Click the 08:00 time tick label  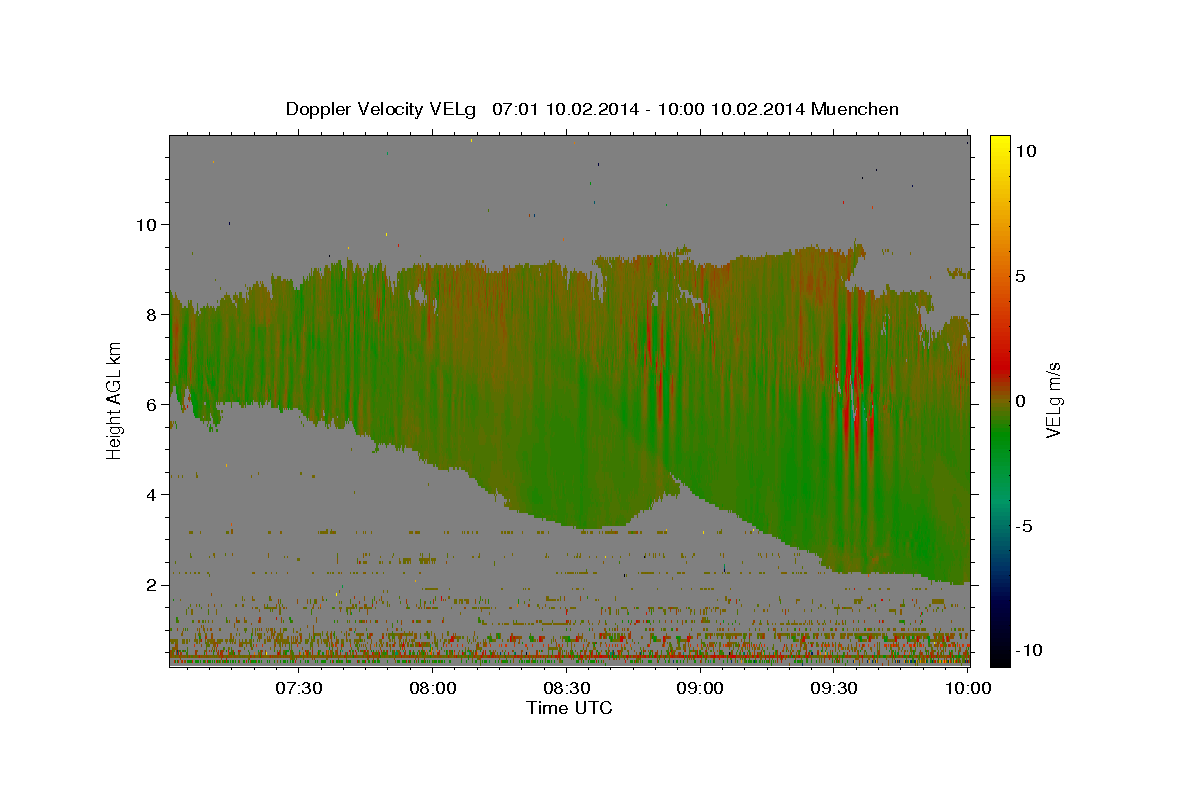(x=433, y=688)
